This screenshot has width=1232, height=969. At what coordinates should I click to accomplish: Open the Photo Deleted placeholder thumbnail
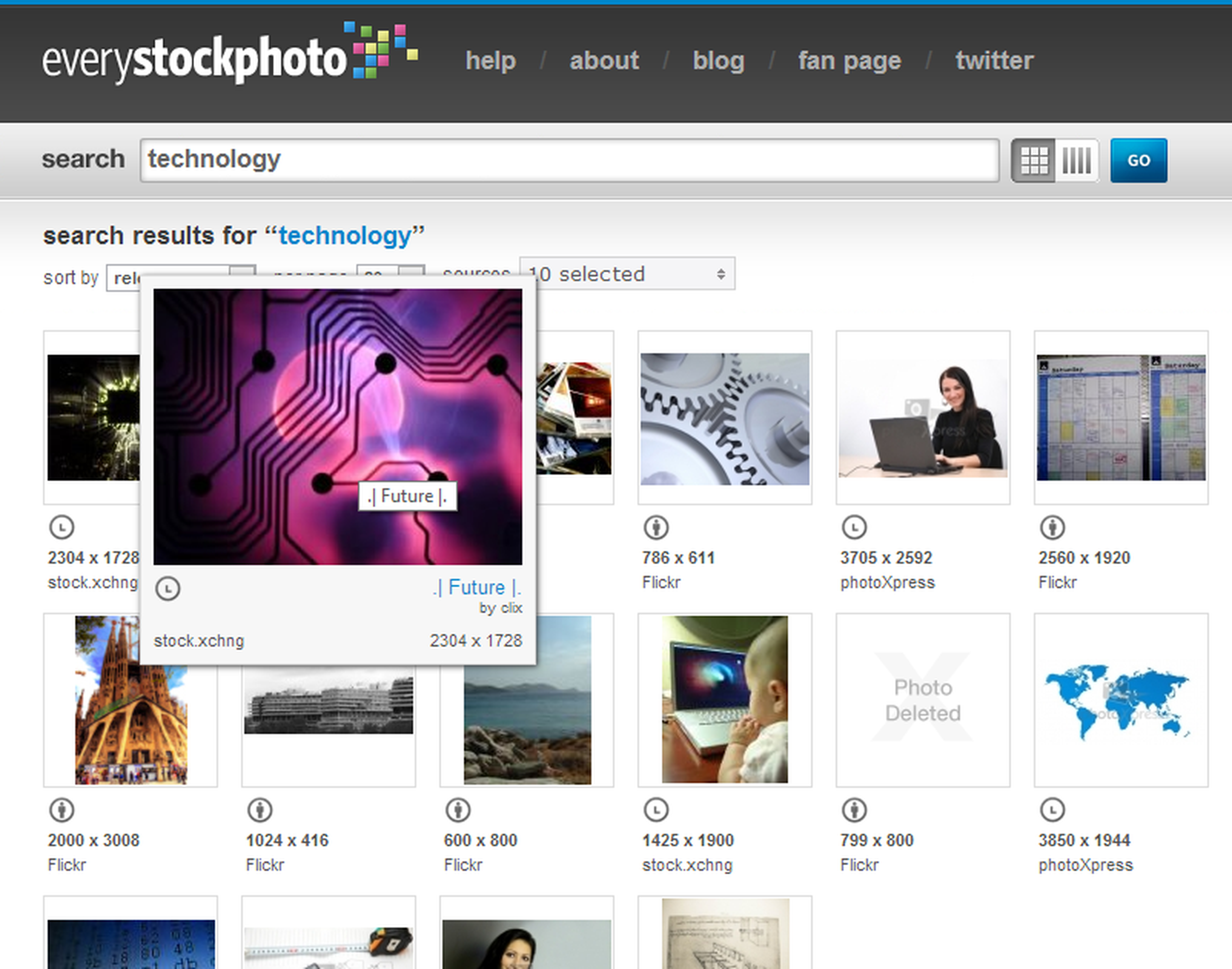tap(923, 700)
